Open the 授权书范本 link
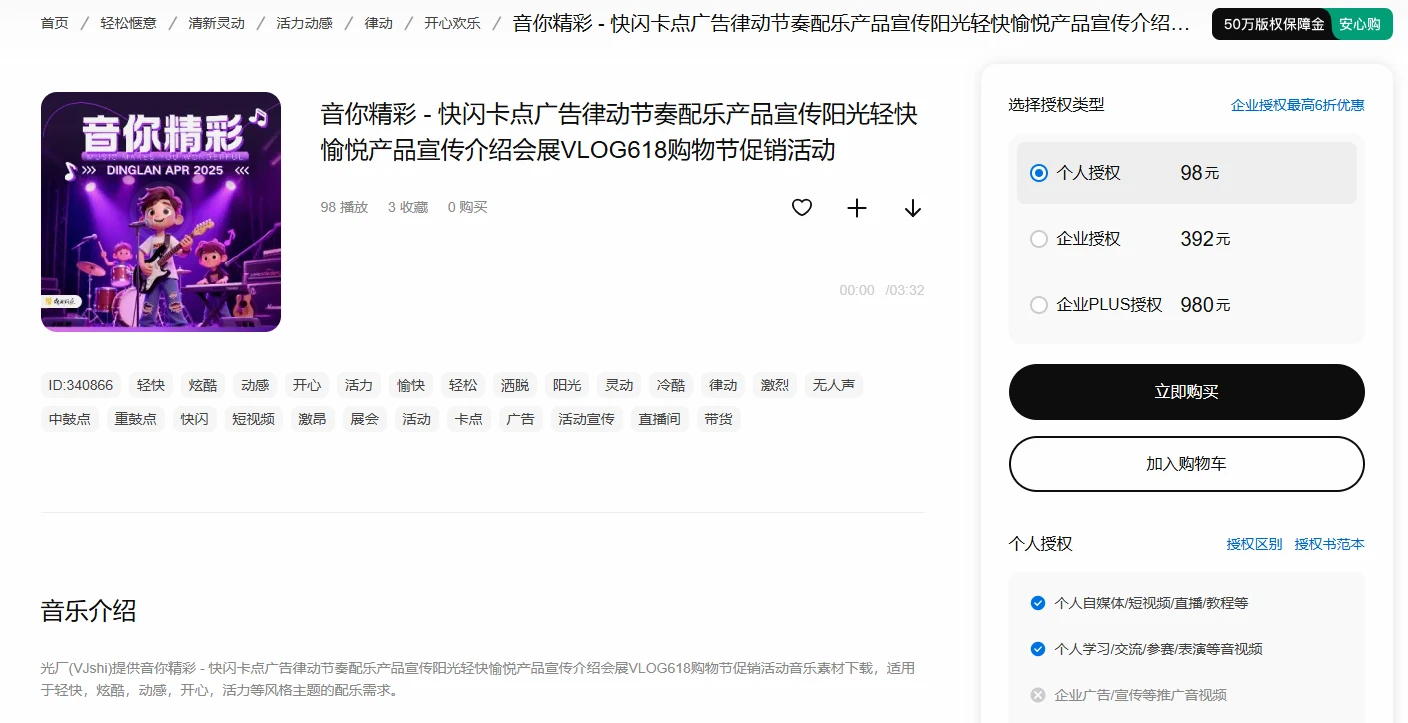The height and width of the screenshot is (723, 1408). 1330,544
